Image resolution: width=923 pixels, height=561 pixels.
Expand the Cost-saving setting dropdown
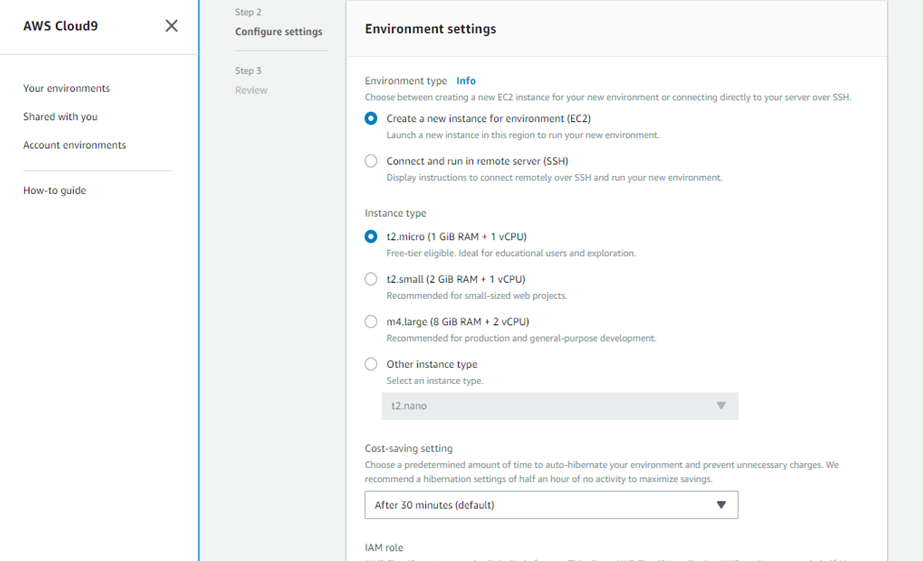550,505
